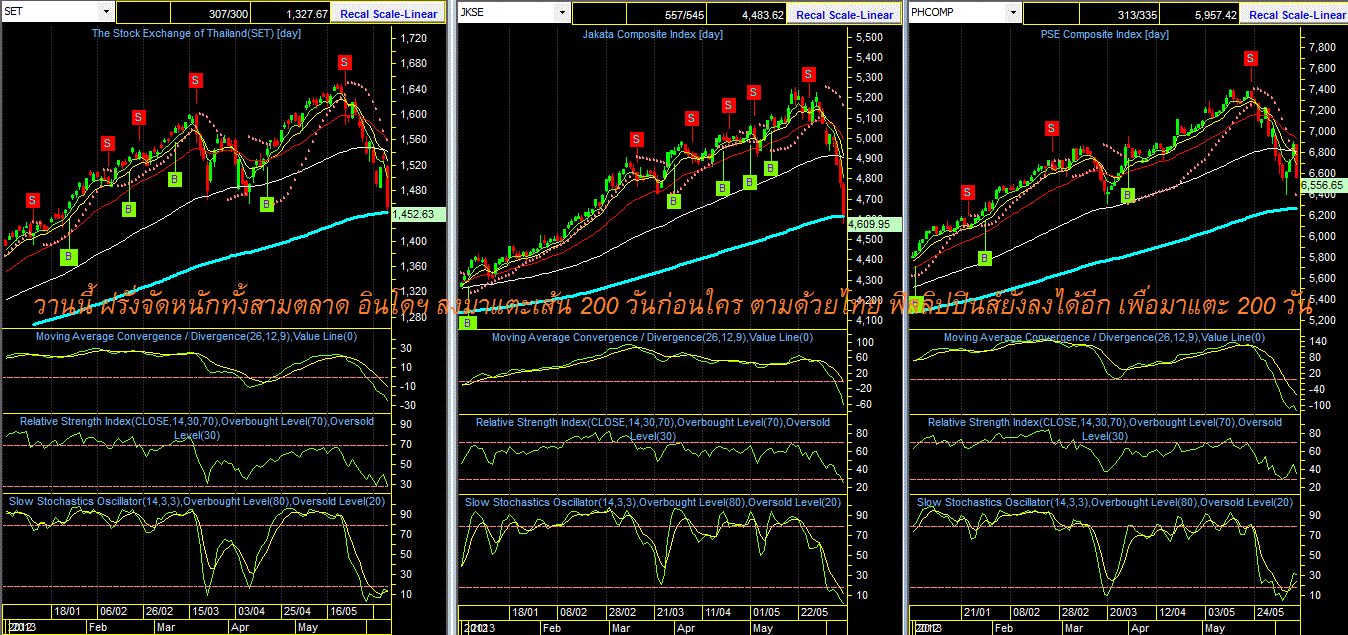Open the SET symbol dropdown
This screenshot has width=1348, height=635.
105,11
